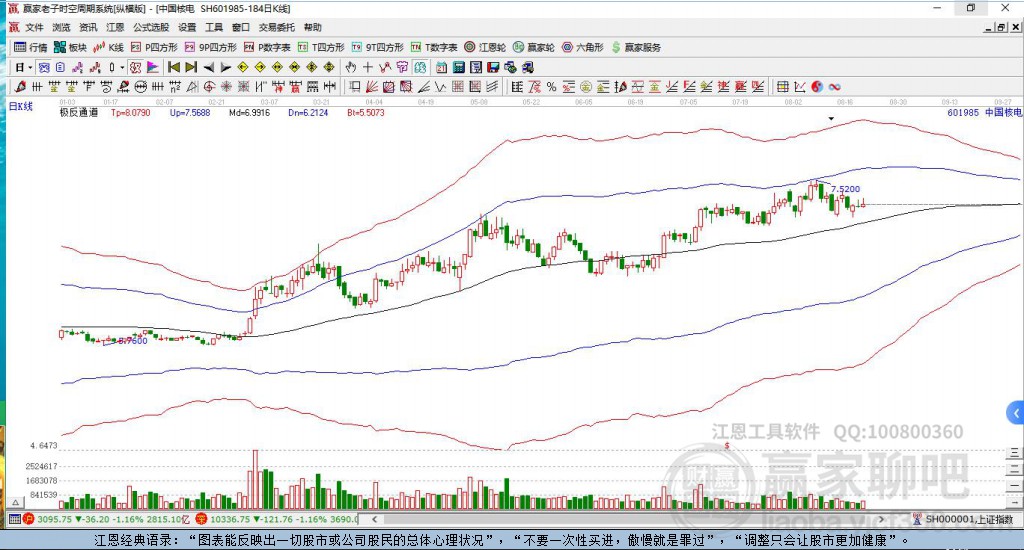
Task: Open the 浏览 menu
Action: [61, 27]
